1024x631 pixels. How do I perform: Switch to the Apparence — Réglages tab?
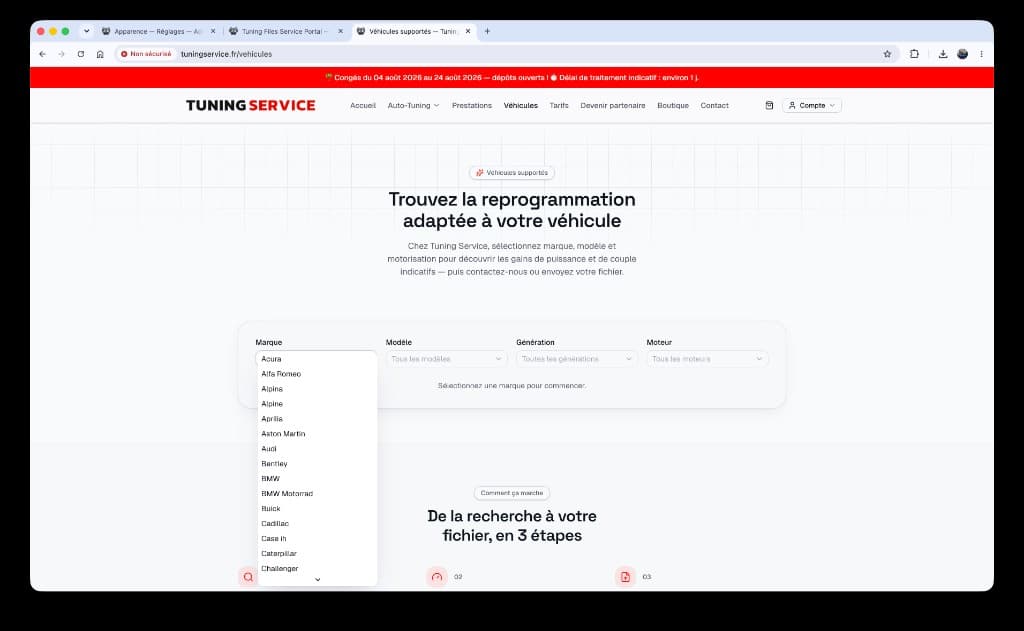[158, 31]
